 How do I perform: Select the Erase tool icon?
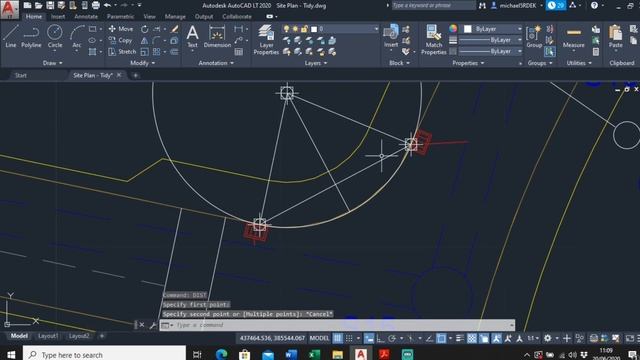pos(175,29)
